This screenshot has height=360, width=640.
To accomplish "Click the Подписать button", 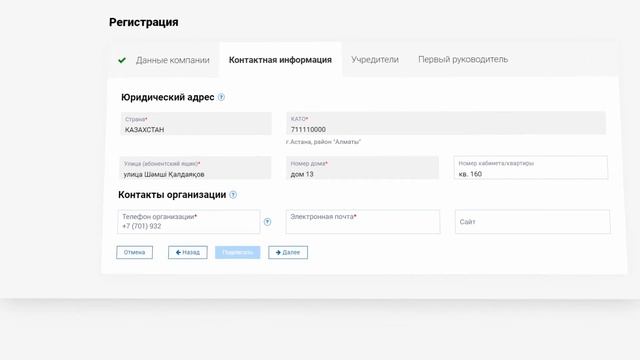I will click(238, 252).
